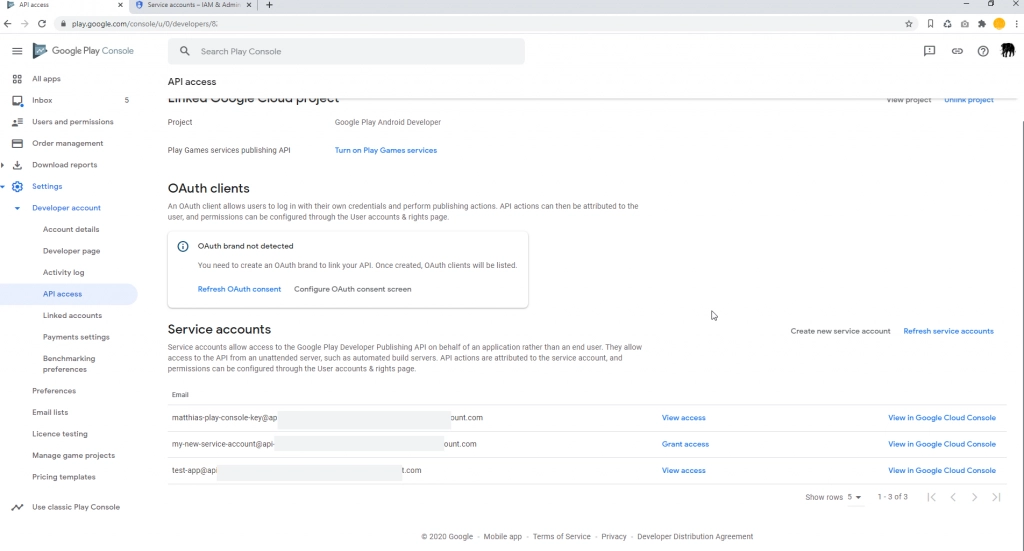Click Turn on Play Games services
Image resolution: width=1024 pixels, height=551 pixels.
(x=386, y=151)
